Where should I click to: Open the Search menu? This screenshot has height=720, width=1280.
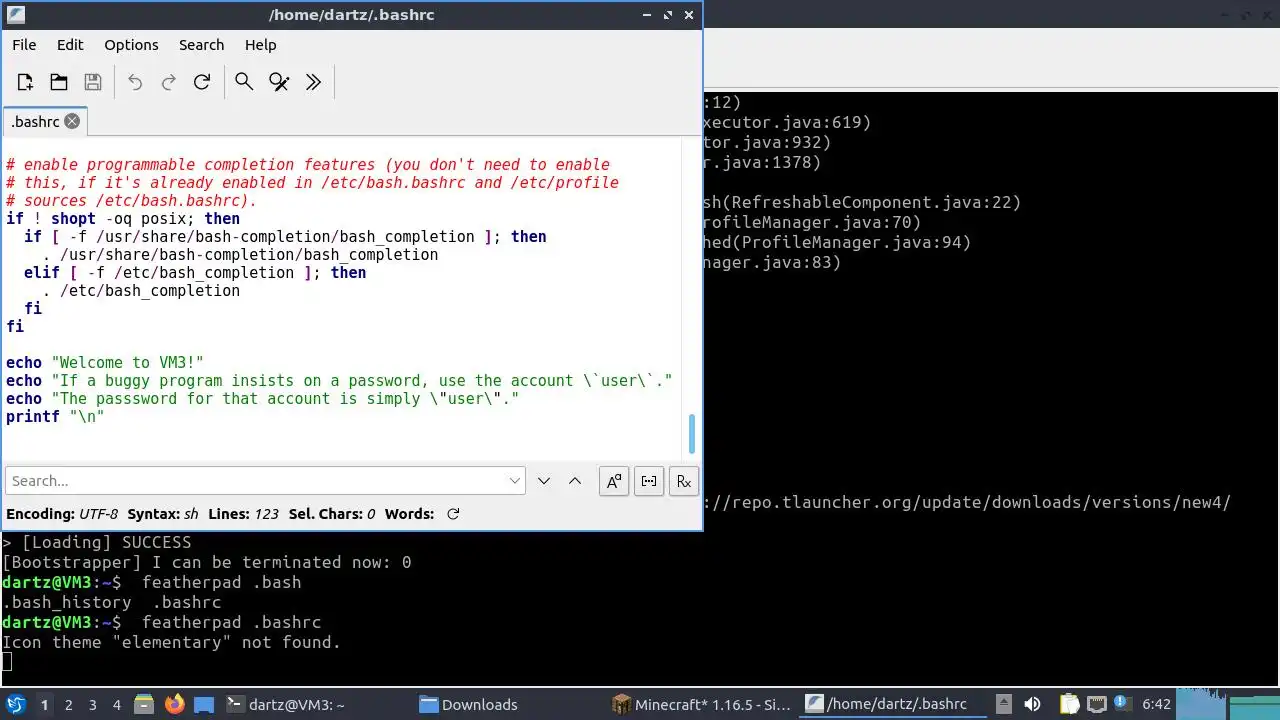coord(201,45)
